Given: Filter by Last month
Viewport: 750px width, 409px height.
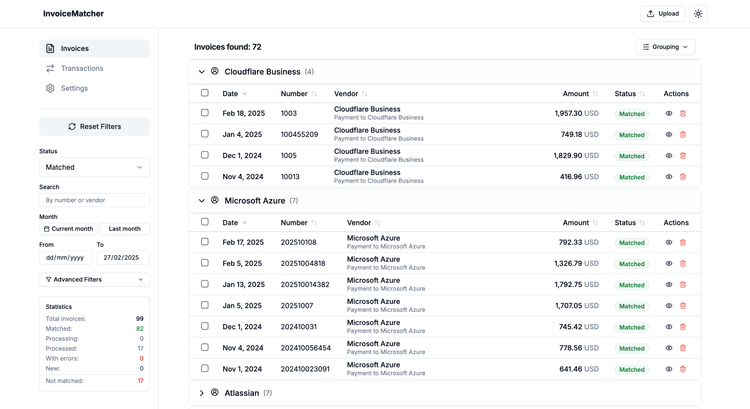Looking at the screenshot, I should (x=124, y=229).
